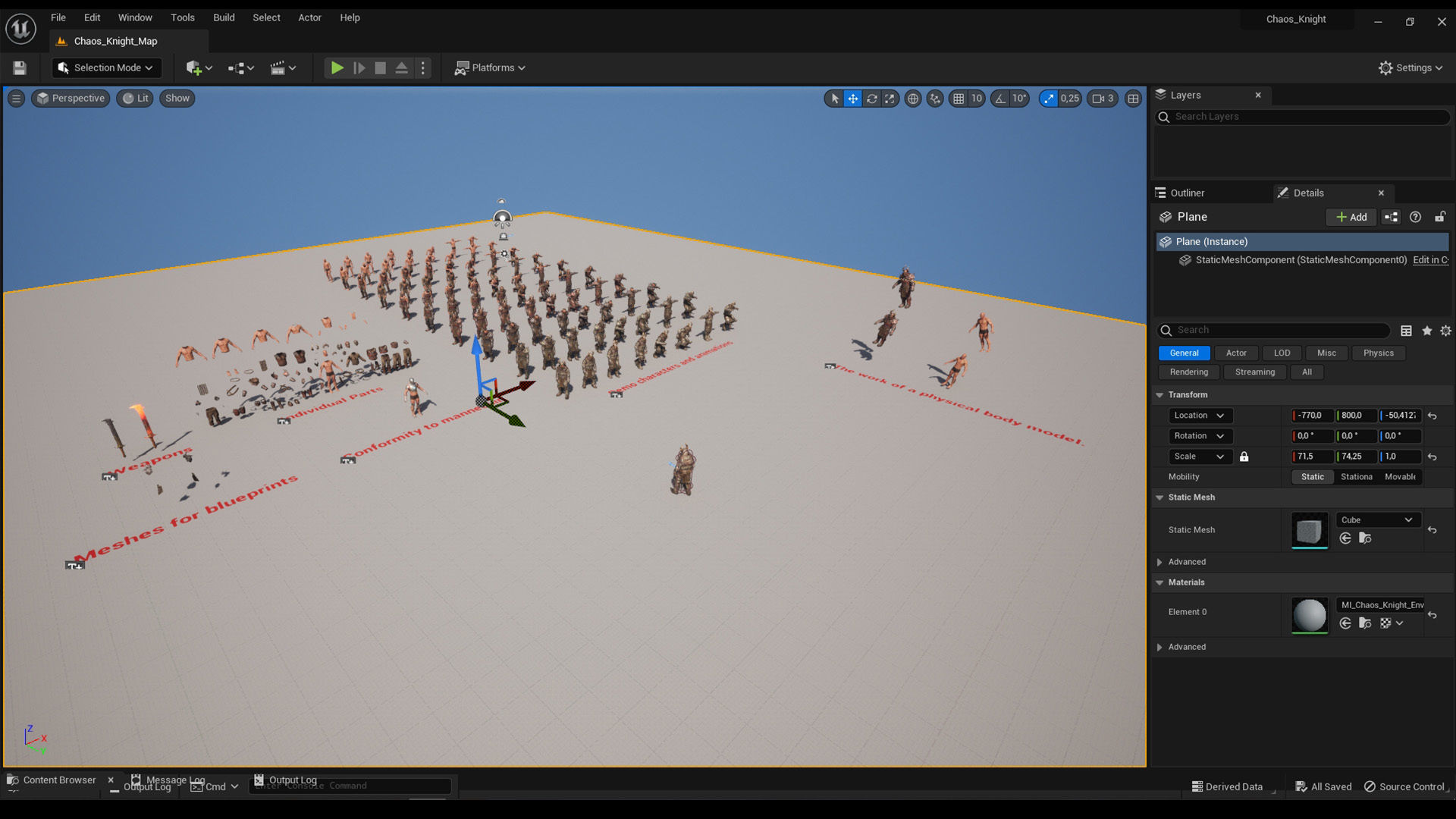Viewport: 1456px width, 819px height.
Task: Collapse the Transform section
Action: coord(1159,394)
